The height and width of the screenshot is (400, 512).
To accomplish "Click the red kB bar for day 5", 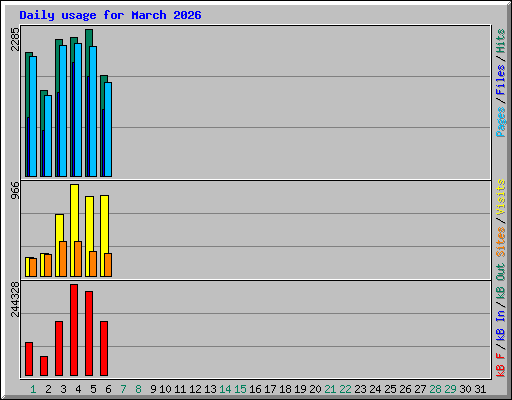I will point(89,334).
